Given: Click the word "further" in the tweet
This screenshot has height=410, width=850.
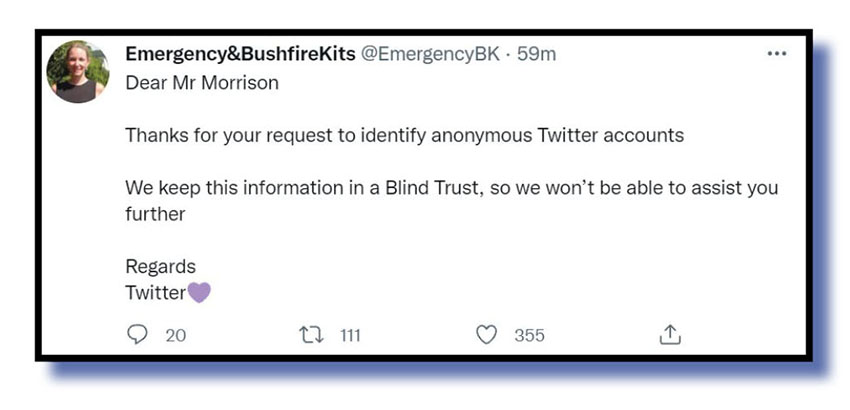Looking at the screenshot, I should click(x=155, y=213).
